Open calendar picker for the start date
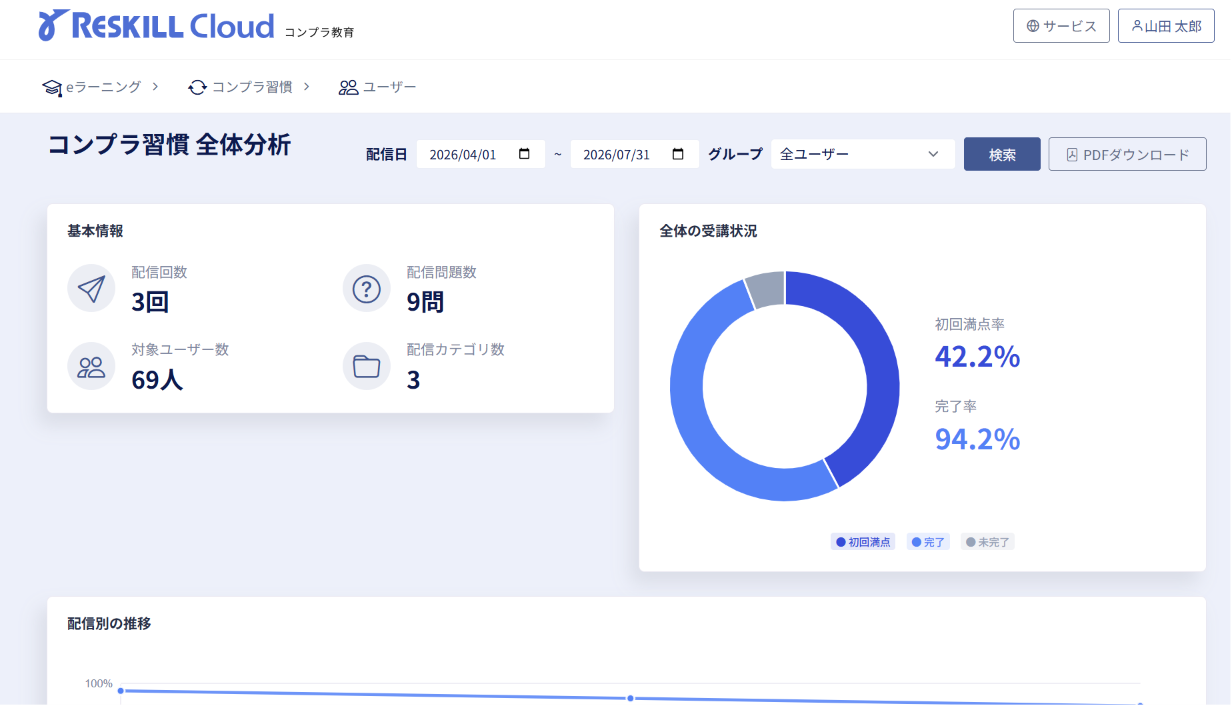The height and width of the screenshot is (705, 1231). pyautogui.click(x=525, y=154)
